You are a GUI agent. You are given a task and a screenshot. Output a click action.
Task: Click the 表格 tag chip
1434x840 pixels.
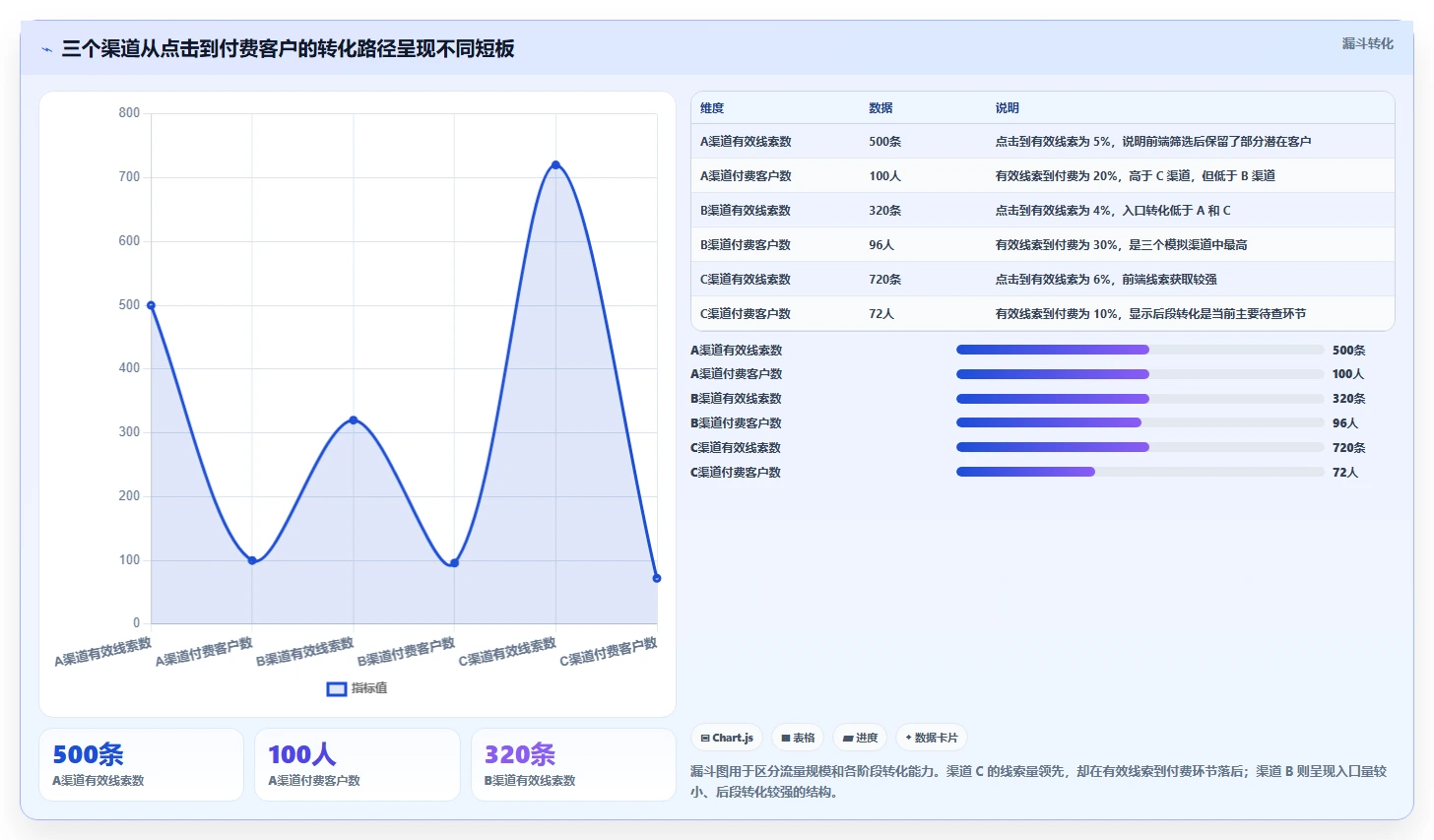(x=798, y=738)
